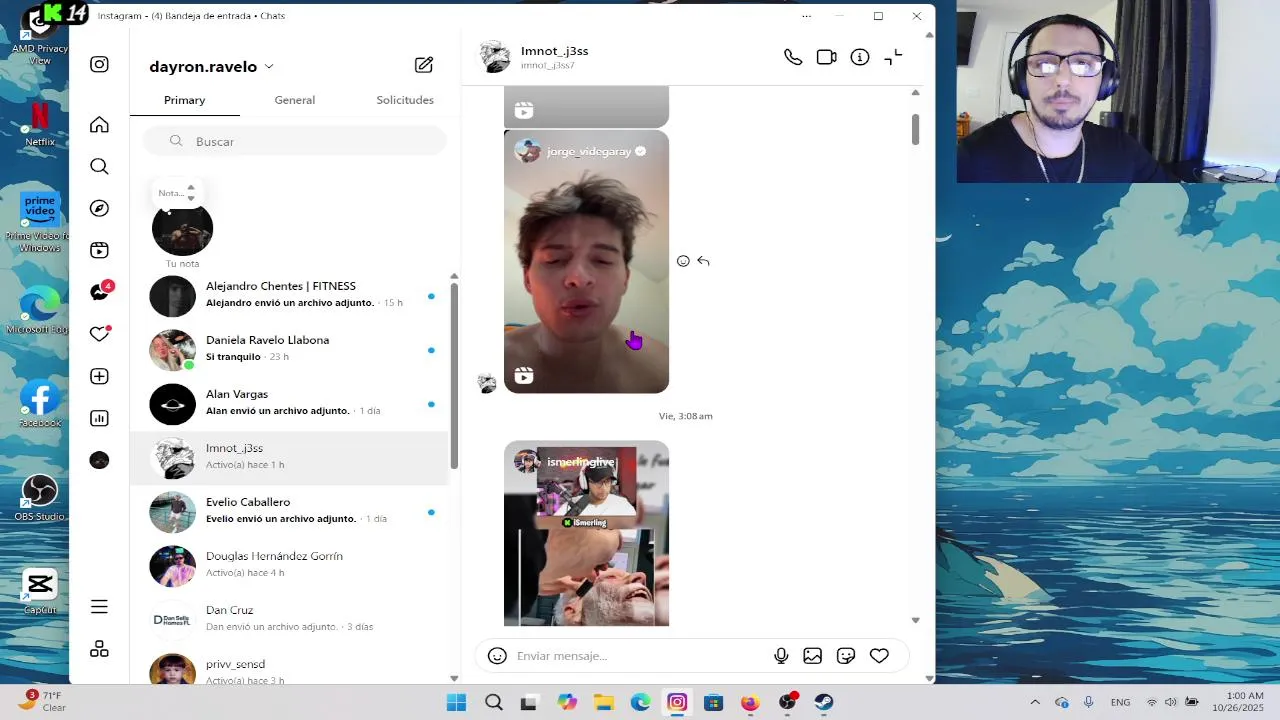Image resolution: width=1280 pixels, height=720 pixels.
Task: Switch to the General tab
Action: 295,100
